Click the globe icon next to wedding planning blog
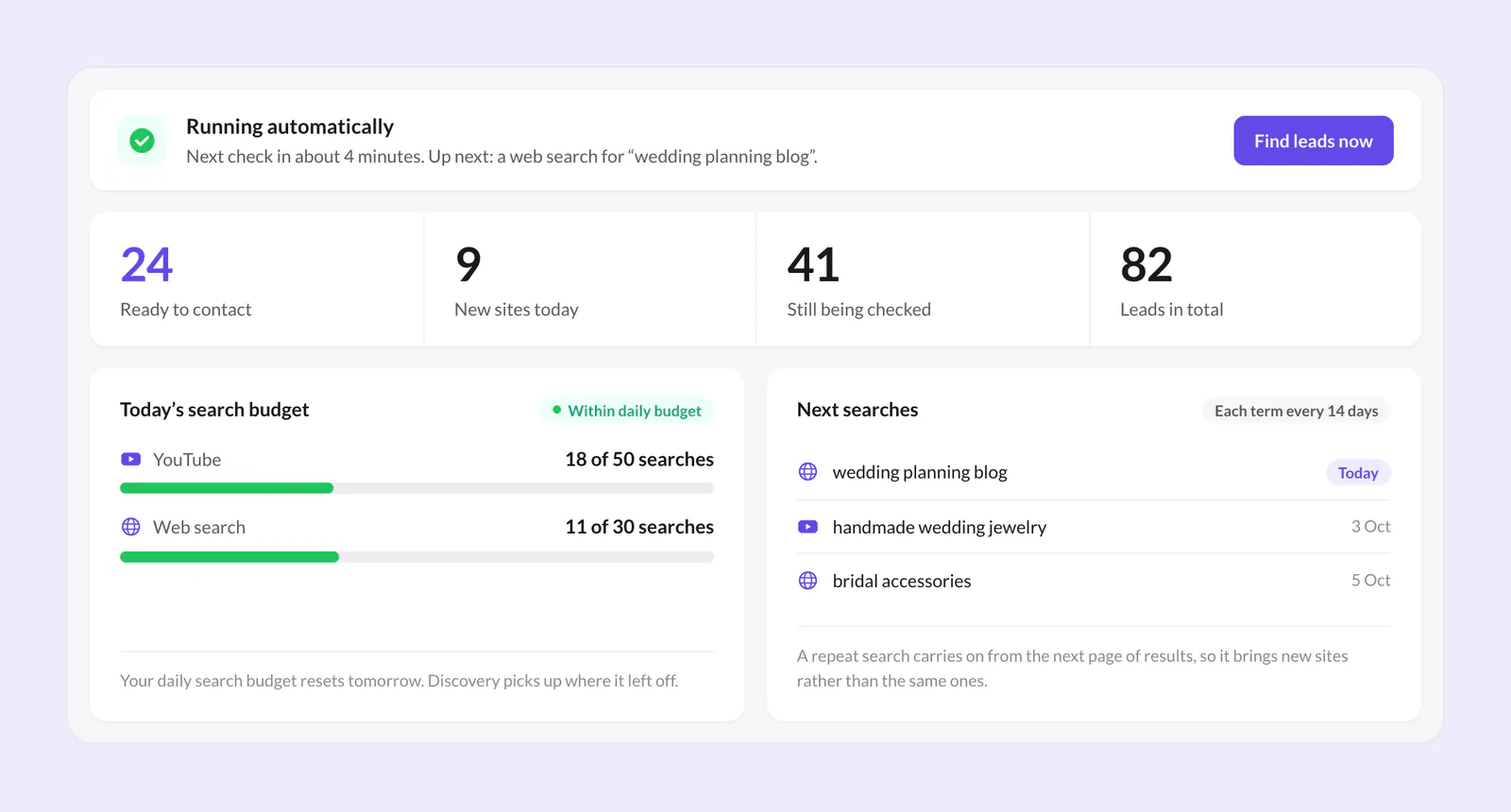 point(808,471)
